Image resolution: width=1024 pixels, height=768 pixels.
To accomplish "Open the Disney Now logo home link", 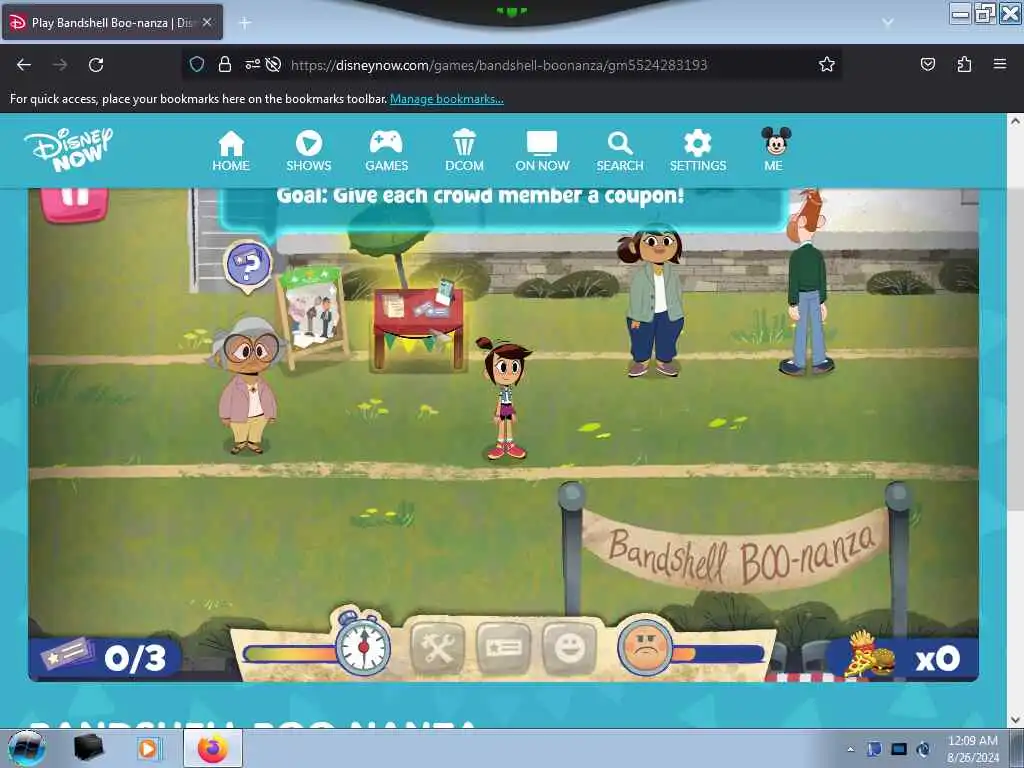I will tap(69, 150).
